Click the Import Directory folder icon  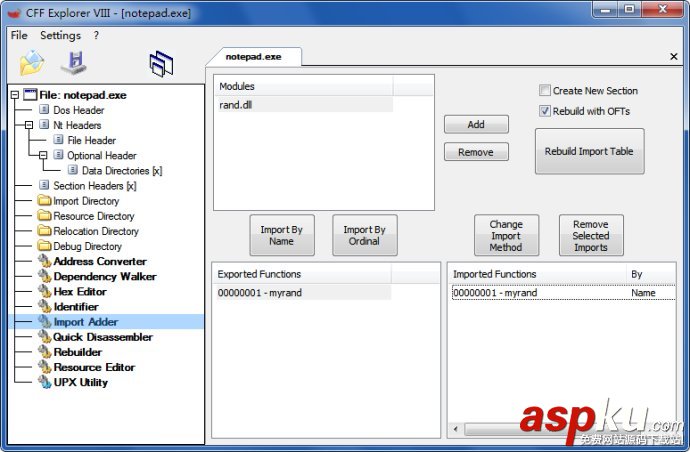(44, 201)
